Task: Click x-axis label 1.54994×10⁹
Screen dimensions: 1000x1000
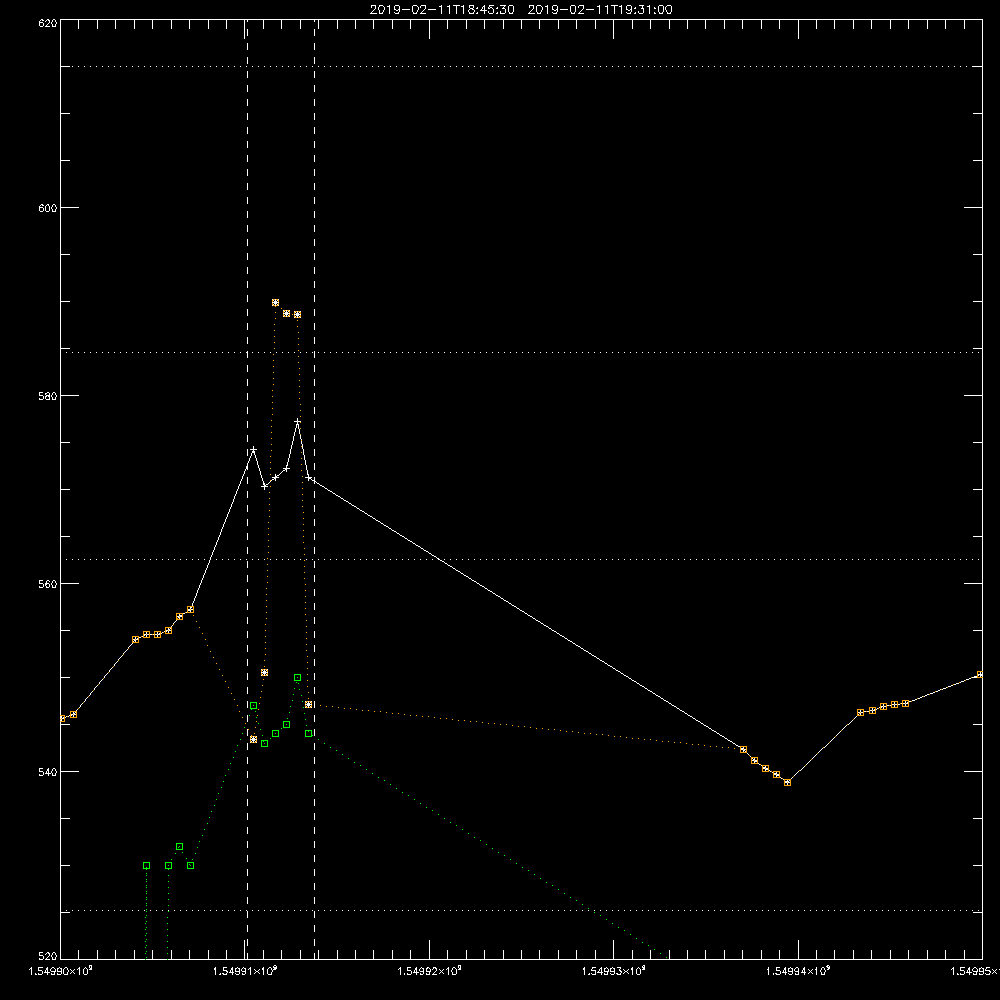Action: 798,971
